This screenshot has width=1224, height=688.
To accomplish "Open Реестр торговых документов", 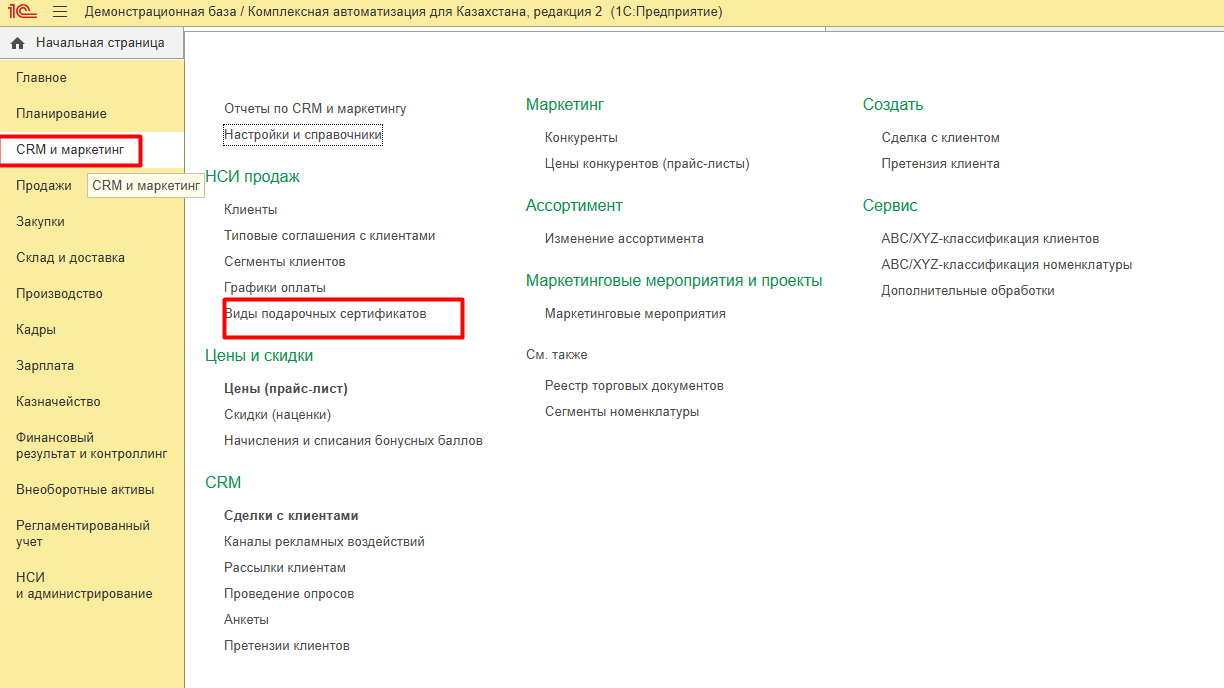I will coord(634,386).
